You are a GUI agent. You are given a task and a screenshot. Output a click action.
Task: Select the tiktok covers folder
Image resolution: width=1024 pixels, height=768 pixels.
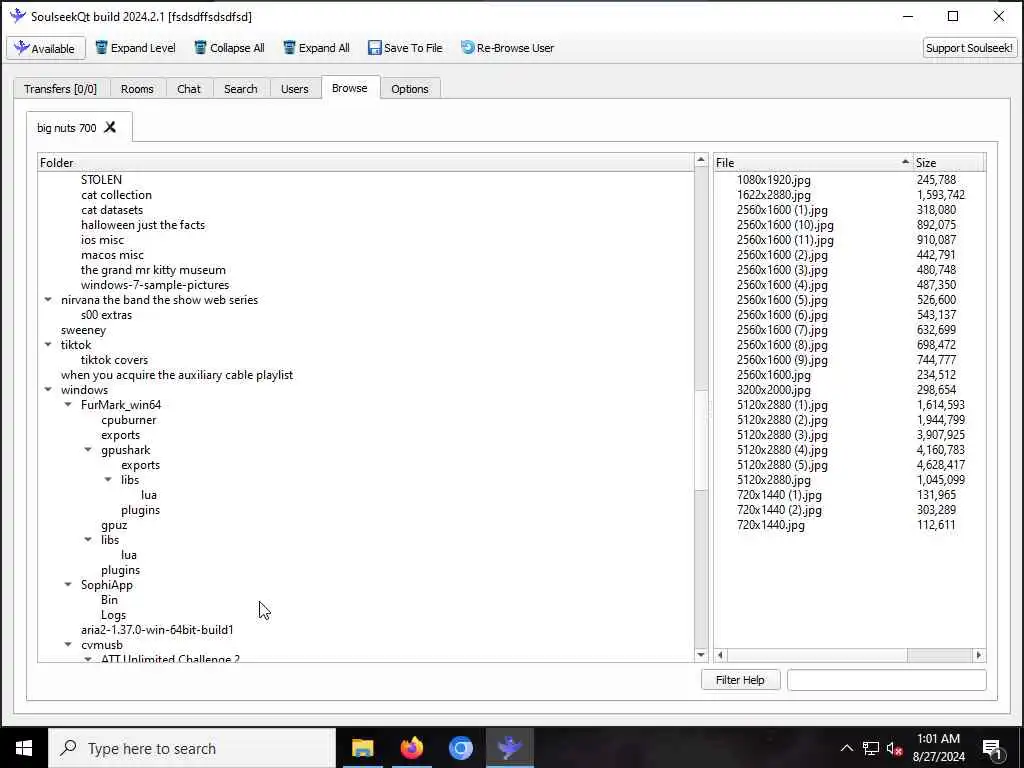point(114,360)
